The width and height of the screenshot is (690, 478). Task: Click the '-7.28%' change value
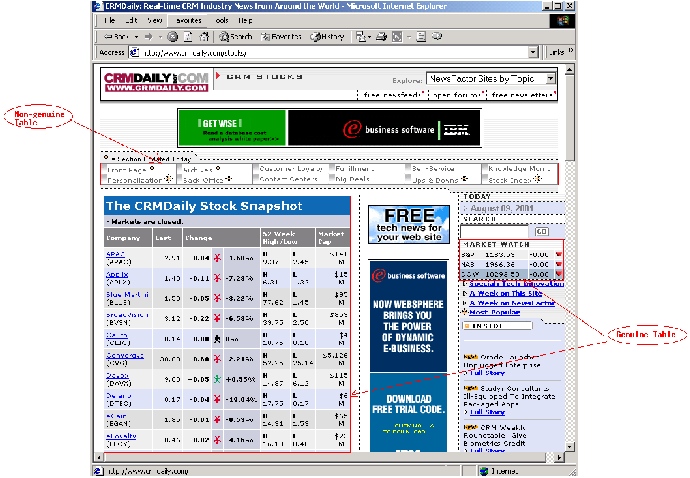pos(240,278)
